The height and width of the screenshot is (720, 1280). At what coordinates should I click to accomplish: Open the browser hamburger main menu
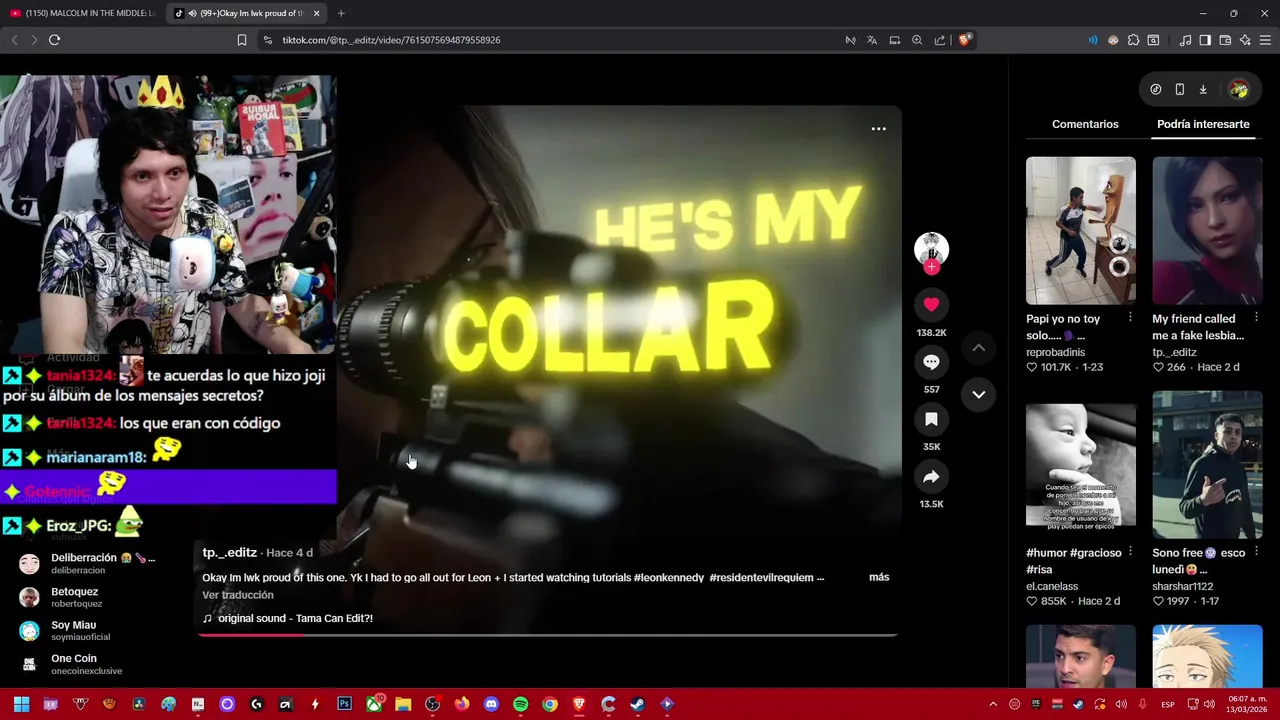click(x=1265, y=40)
